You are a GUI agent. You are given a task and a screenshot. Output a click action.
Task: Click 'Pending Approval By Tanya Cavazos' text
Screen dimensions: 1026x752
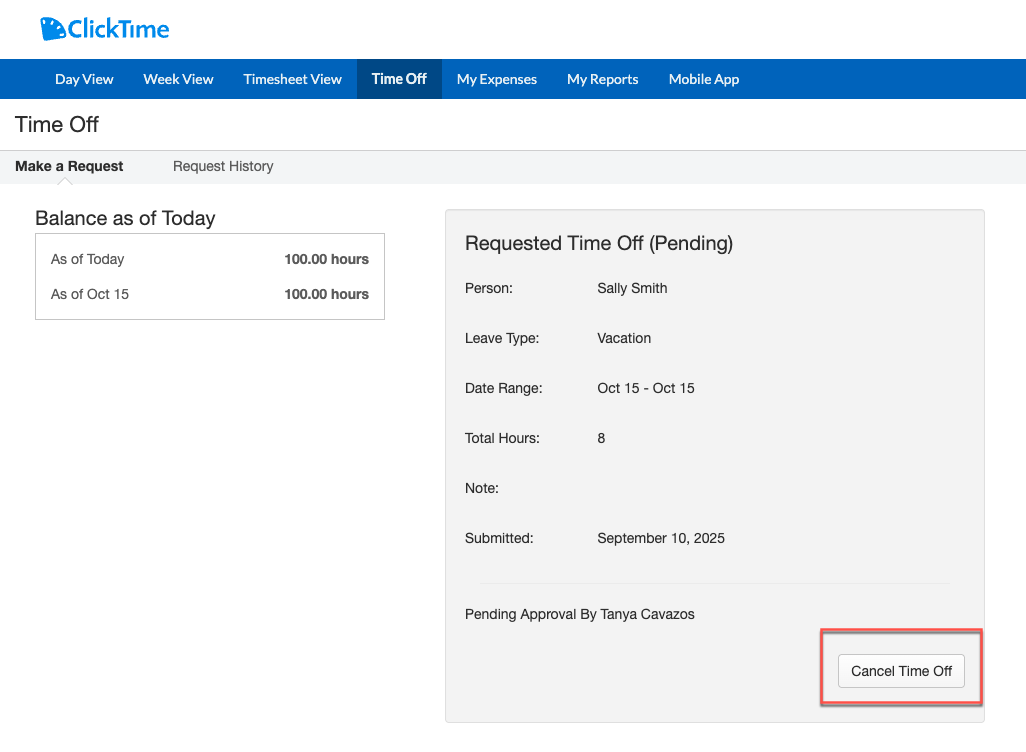[x=580, y=614]
